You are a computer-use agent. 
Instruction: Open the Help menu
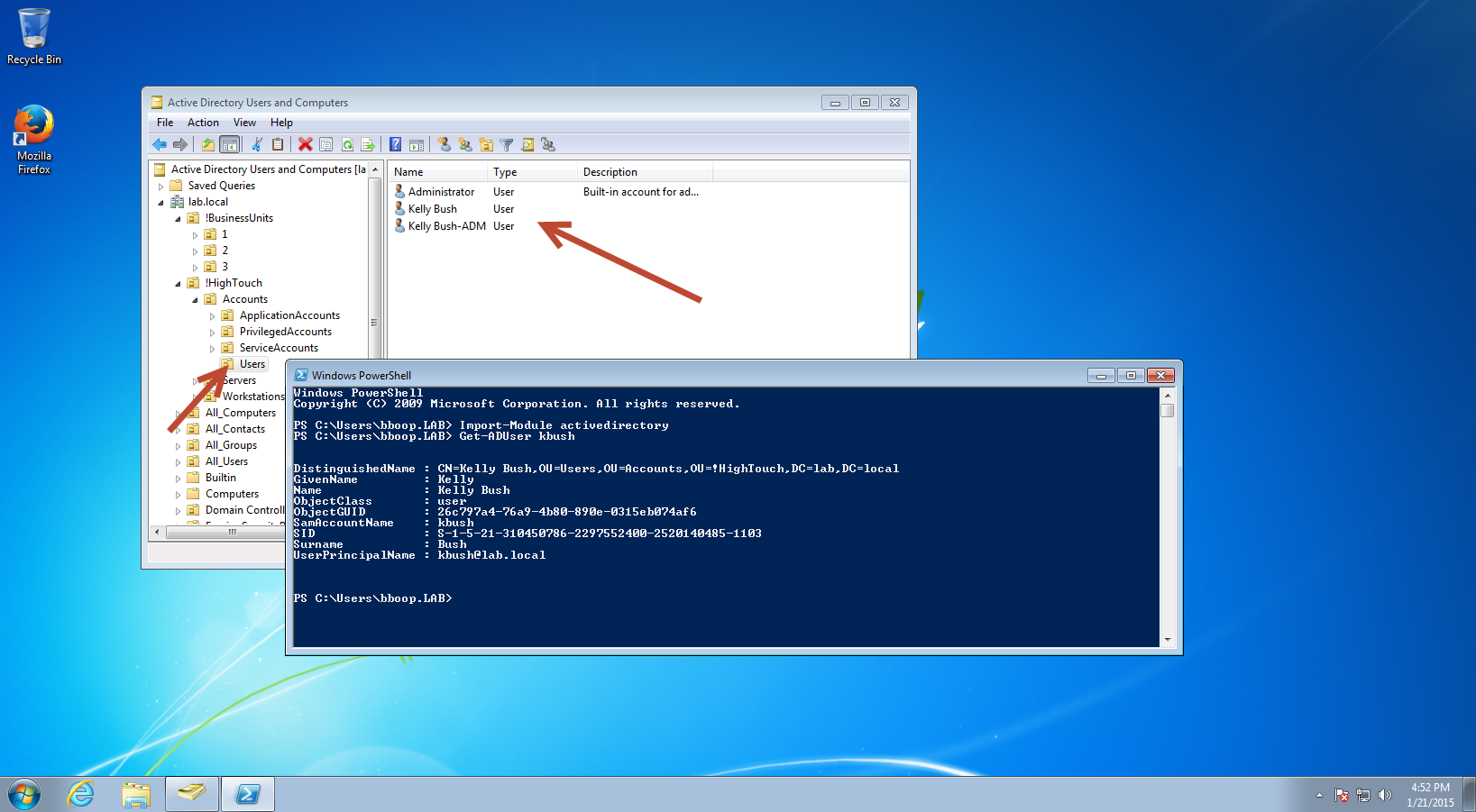[281, 123]
